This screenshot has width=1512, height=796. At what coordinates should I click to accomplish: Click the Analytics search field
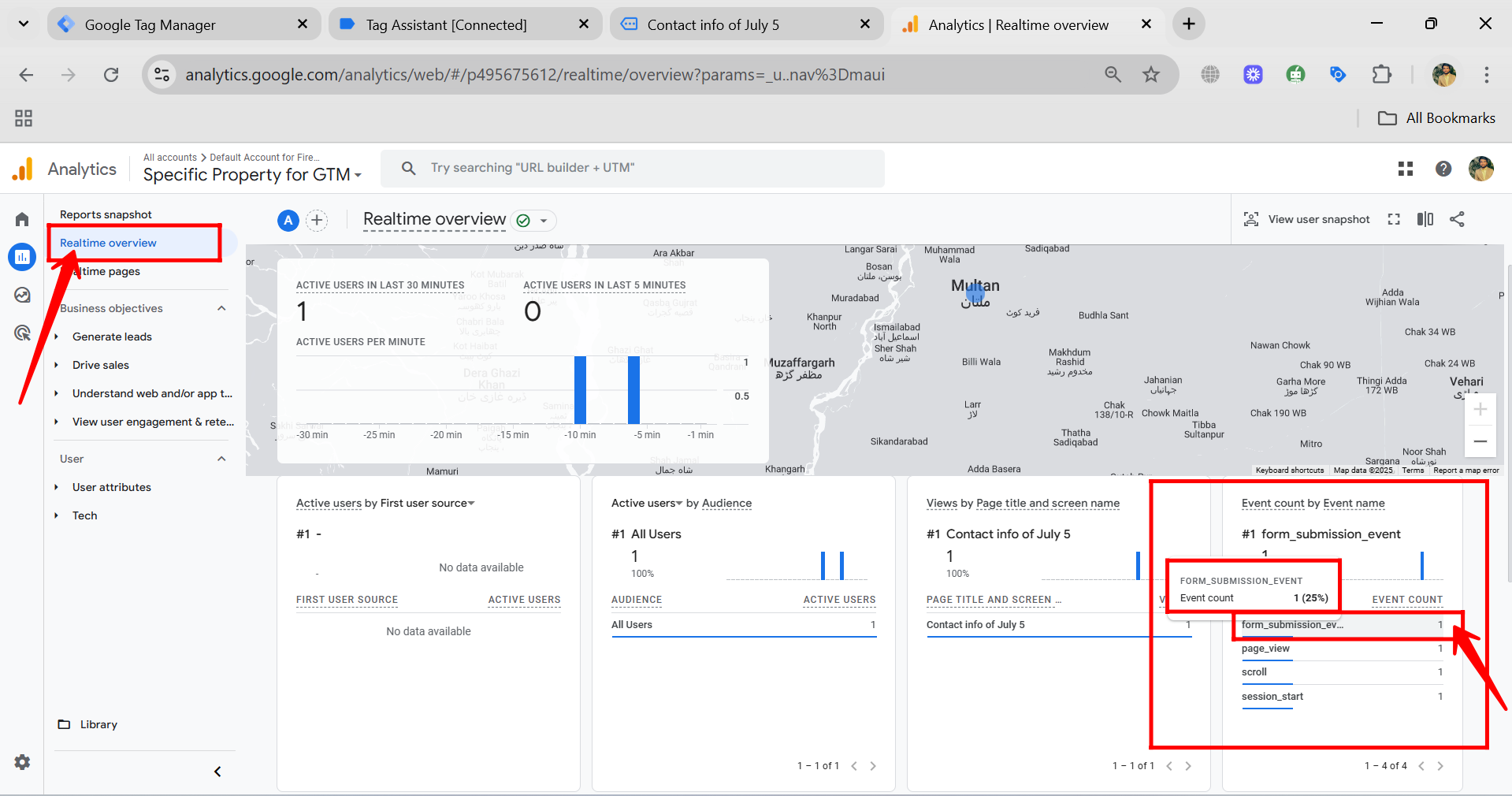[x=633, y=168]
